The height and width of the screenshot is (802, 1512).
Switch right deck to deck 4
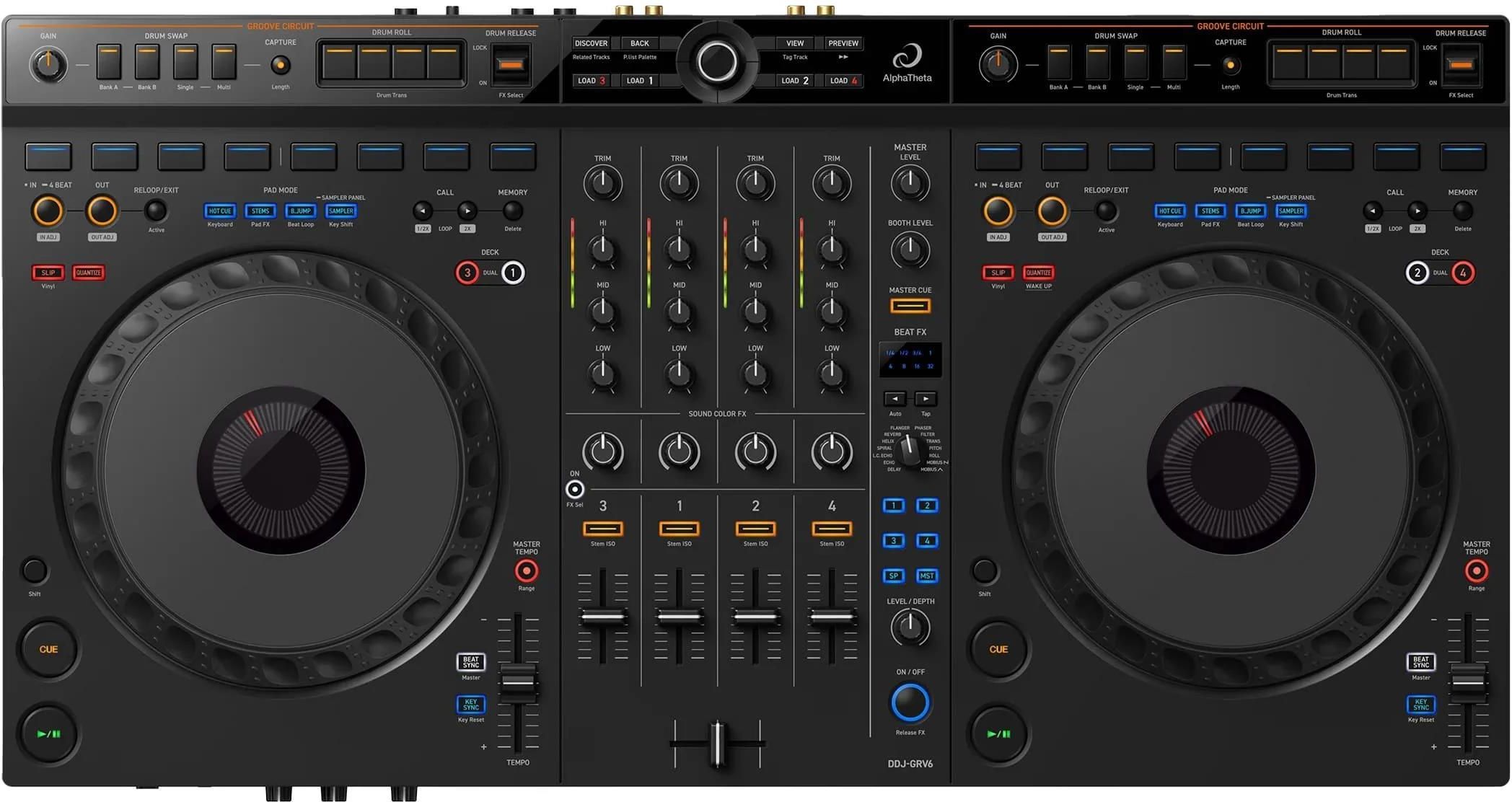click(1463, 273)
